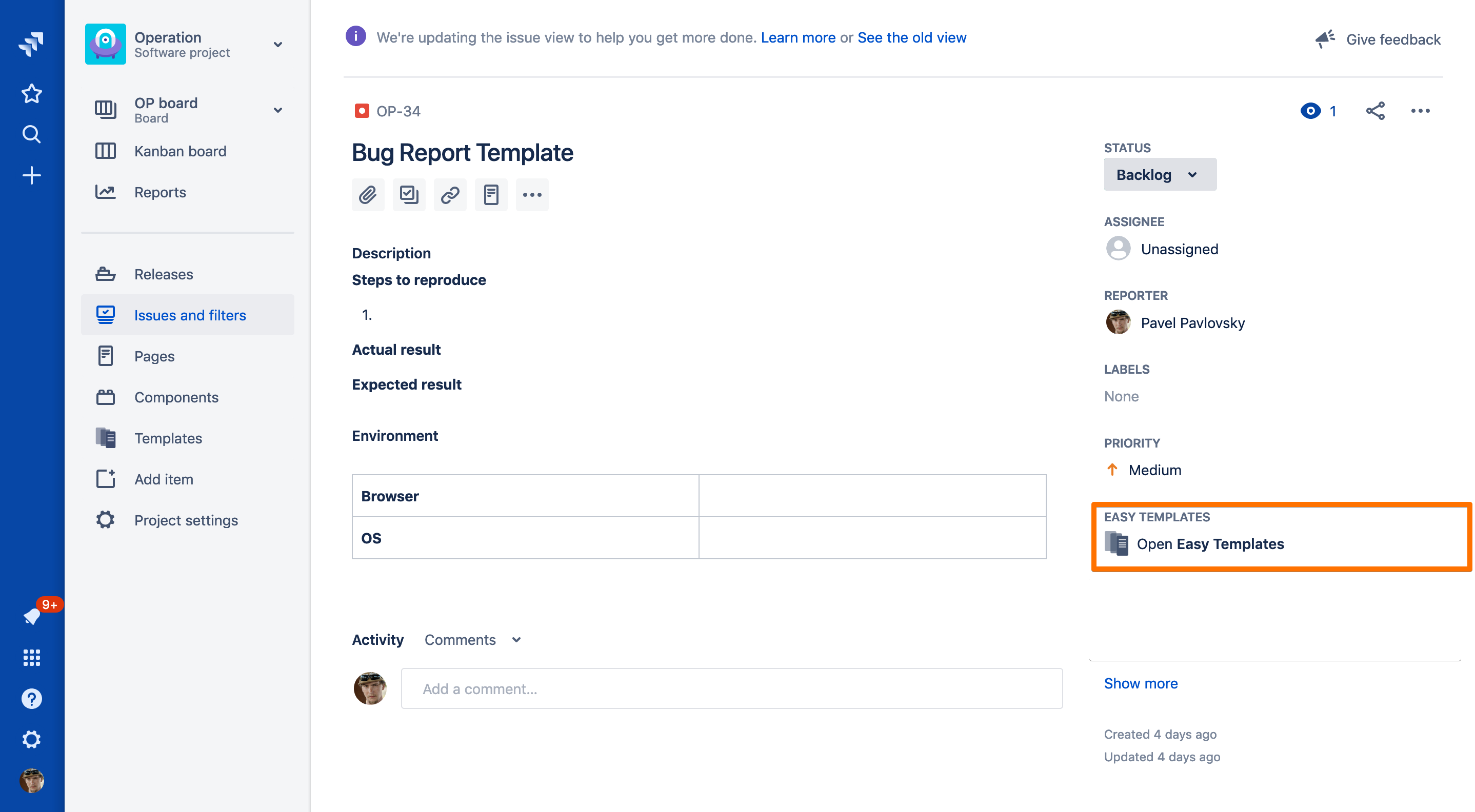Open the Backlog status dropdown
Image resolution: width=1475 pixels, height=812 pixels.
point(1160,174)
